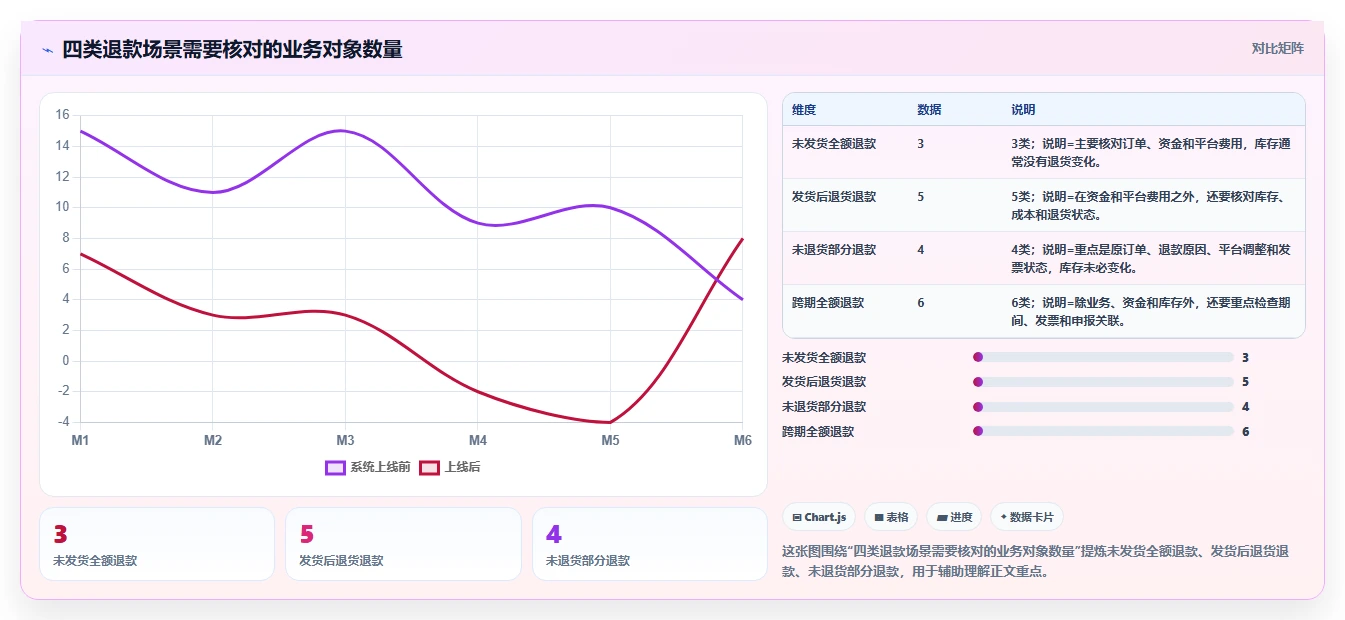The height and width of the screenshot is (620, 1345).
Task: Select the 进度 tag chip
Action: coord(954,517)
